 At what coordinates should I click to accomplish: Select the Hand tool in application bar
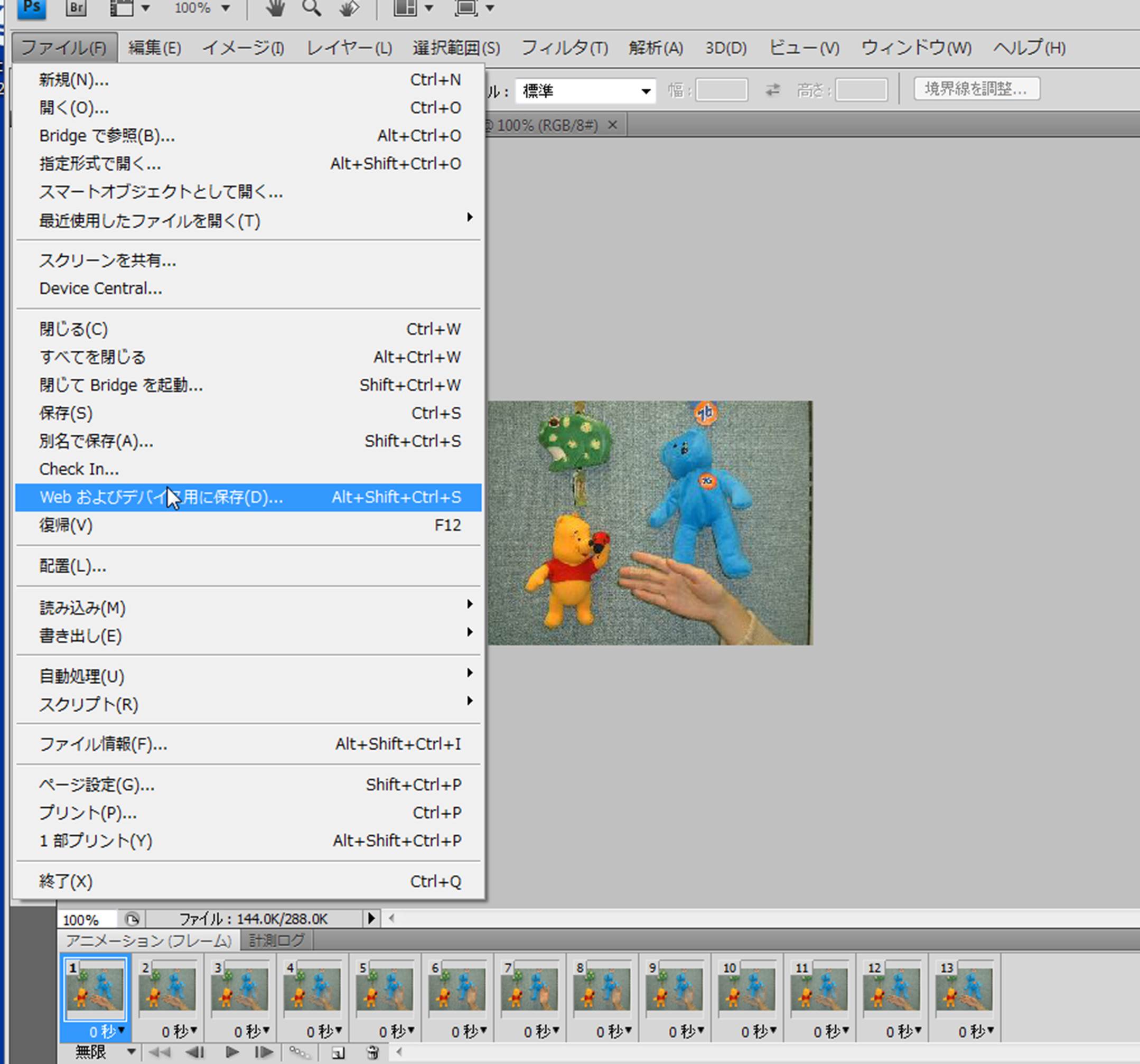click(276, 8)
